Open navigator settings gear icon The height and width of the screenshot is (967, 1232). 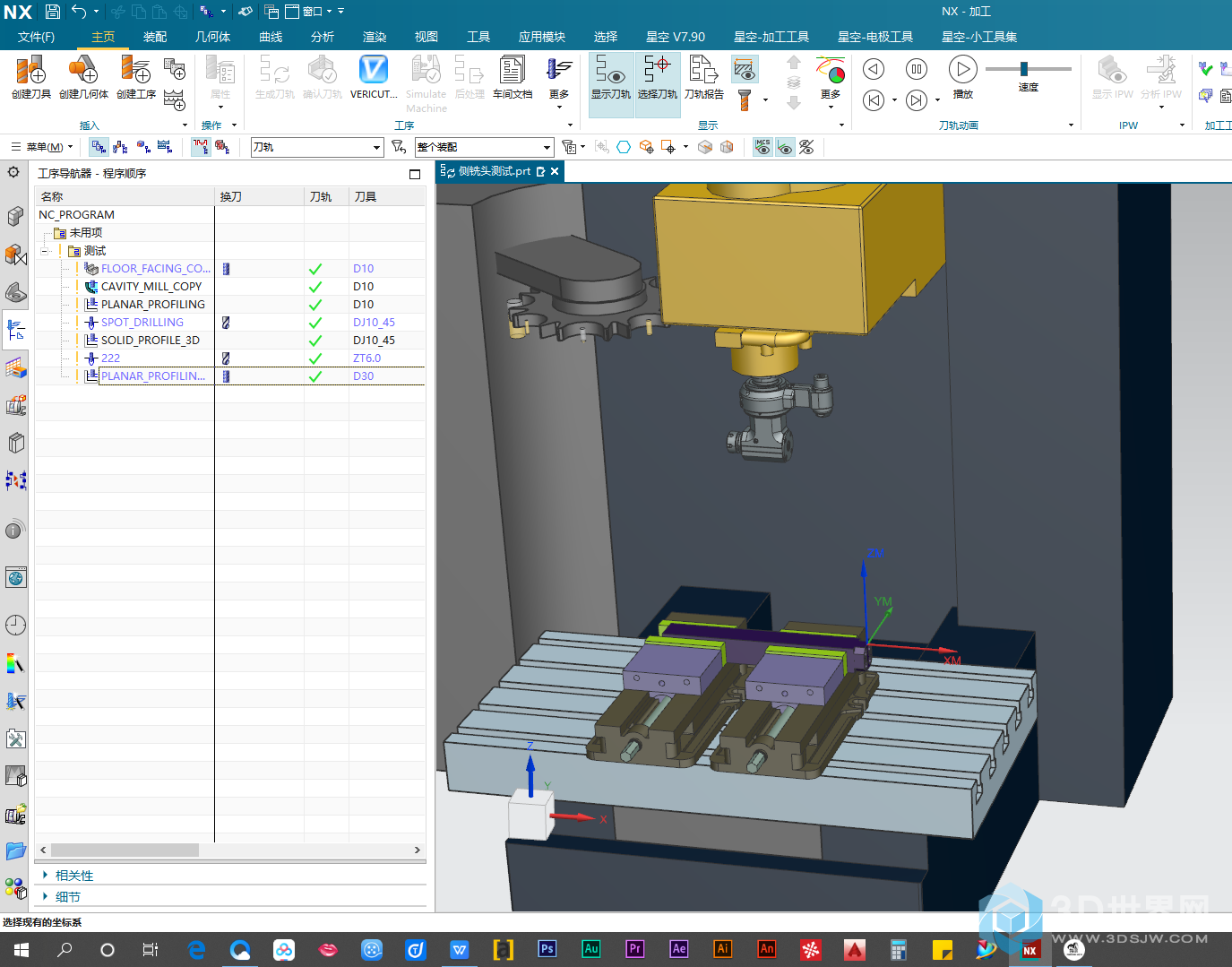click(x=13, y=172)
